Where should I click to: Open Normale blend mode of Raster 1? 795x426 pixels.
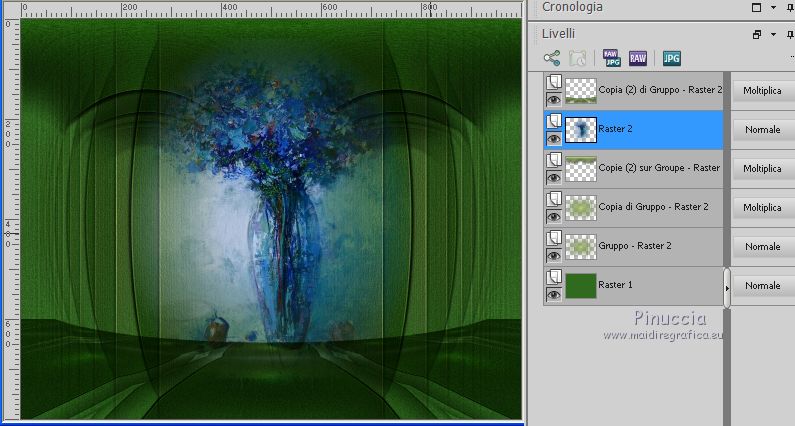click(x=763, y=286)
